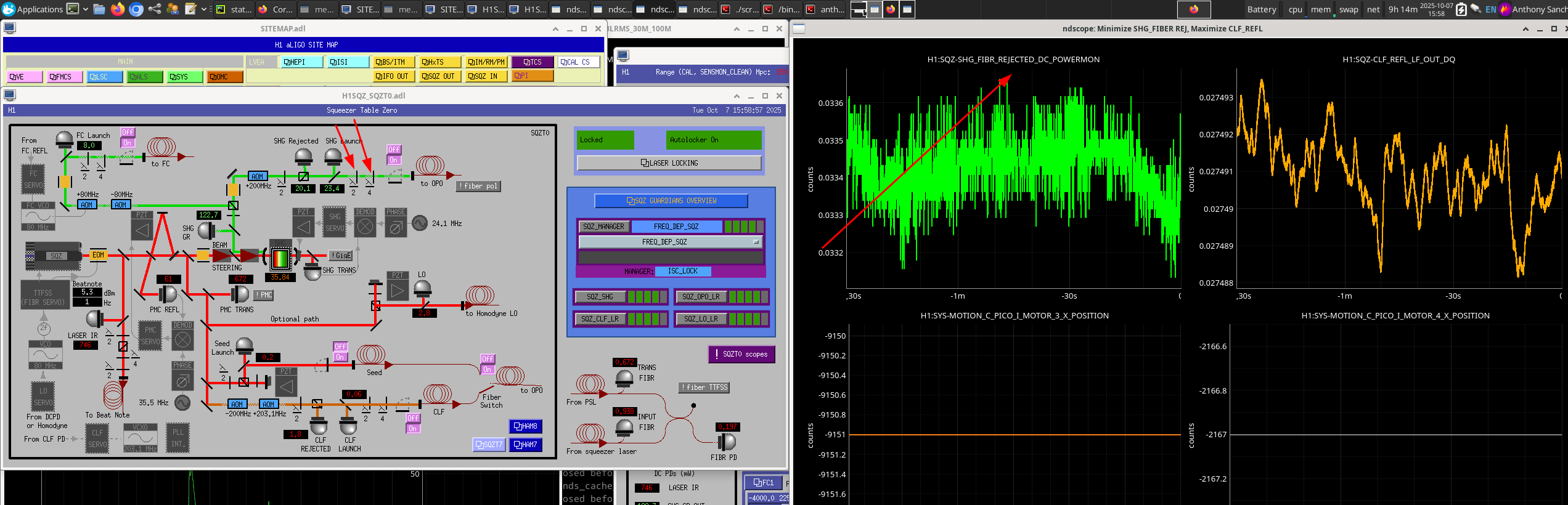Expand the FREQ_DEP_SQZ state dropdown
The height and width of the screenshot is (505, 1568).
[x=671, y=242]
